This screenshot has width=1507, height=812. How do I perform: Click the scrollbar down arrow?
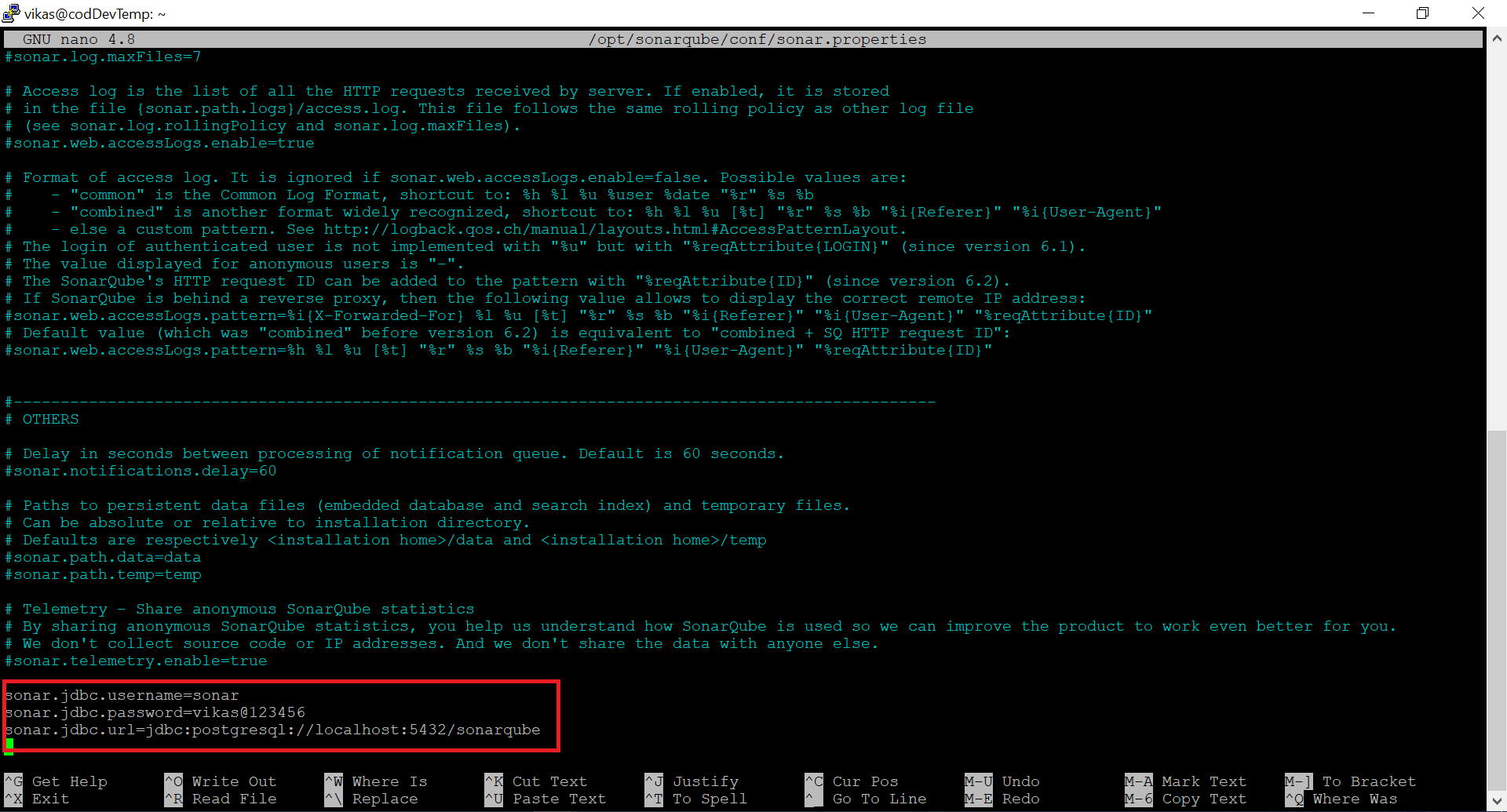click(x=1497, y=801)
